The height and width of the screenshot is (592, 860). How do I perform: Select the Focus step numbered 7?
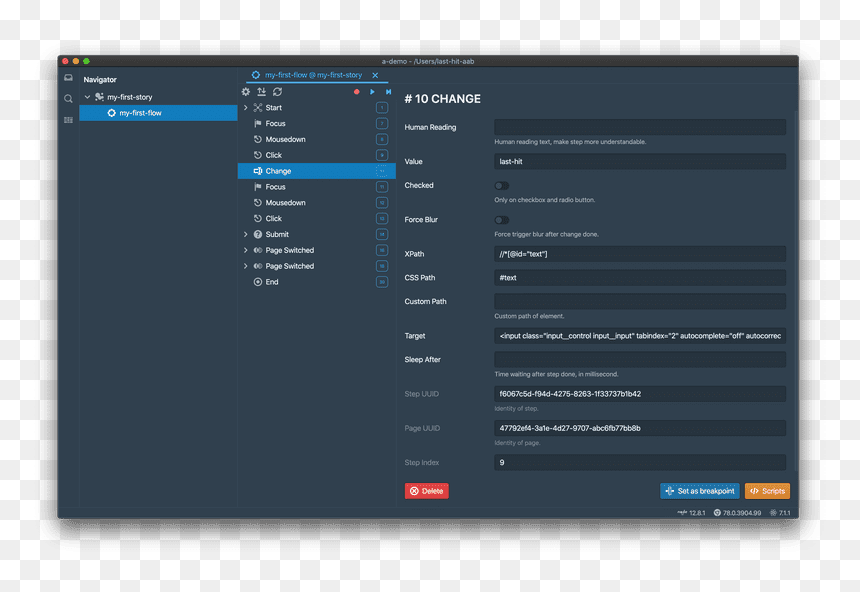[x=317, y=123]
